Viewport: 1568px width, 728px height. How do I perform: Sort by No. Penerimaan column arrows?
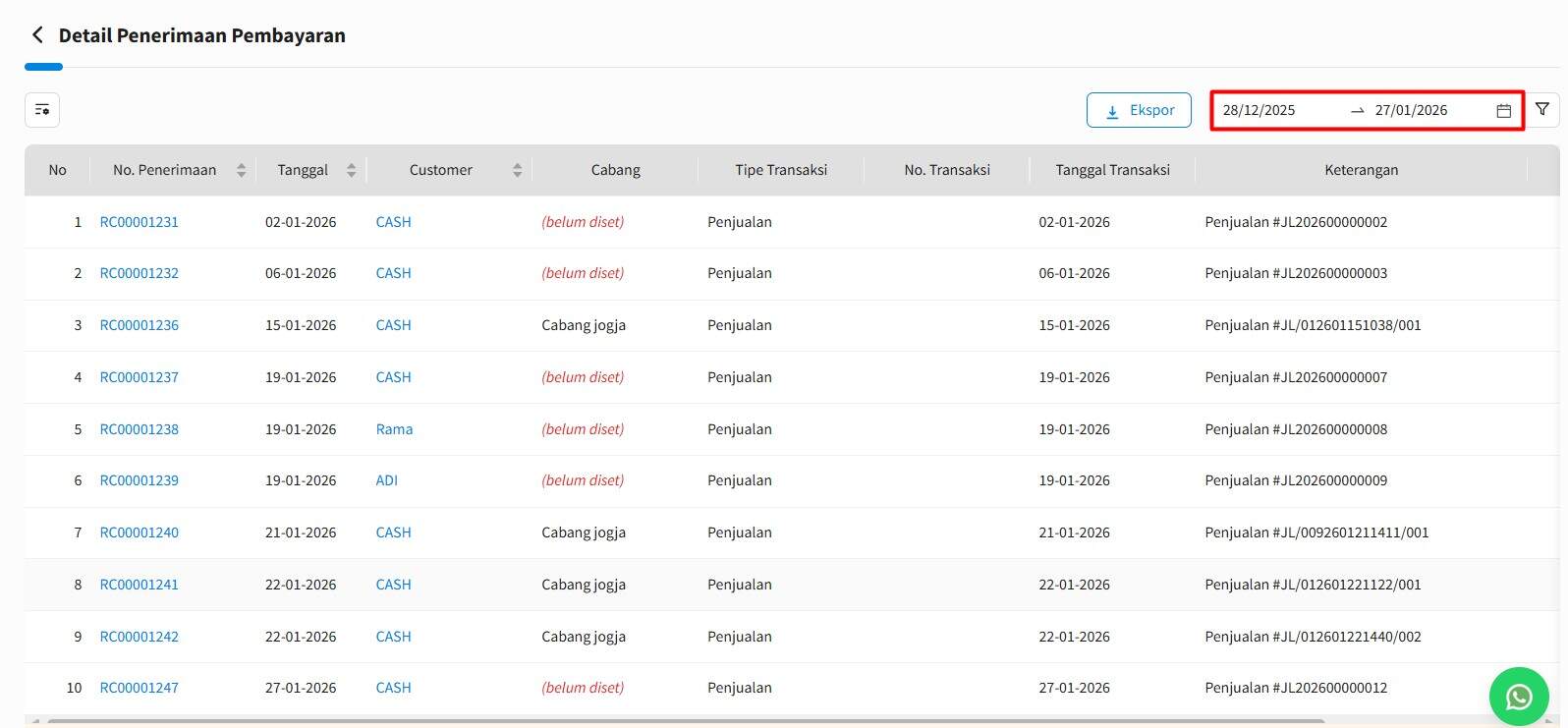(241, 170)
